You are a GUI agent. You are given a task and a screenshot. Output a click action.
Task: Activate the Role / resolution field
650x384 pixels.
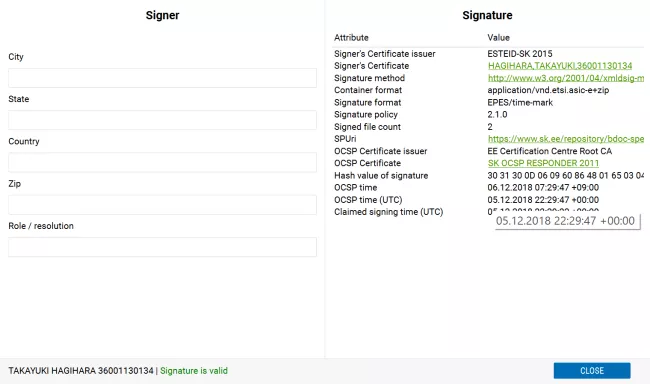[162, 247]
